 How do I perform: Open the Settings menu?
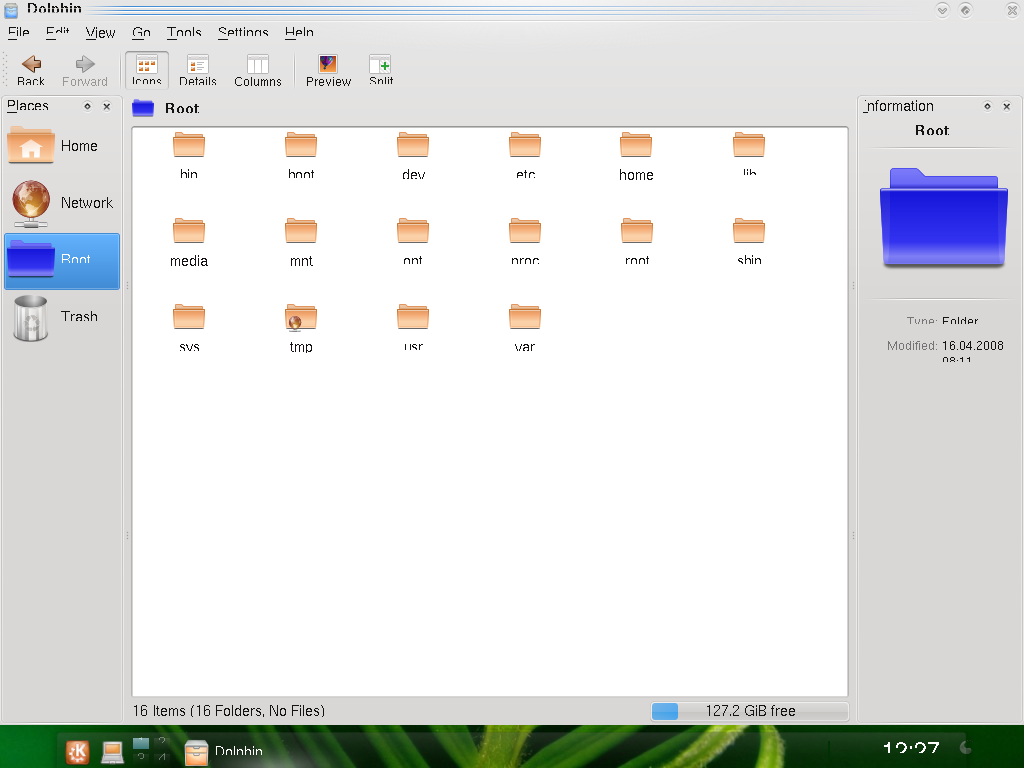pos(243,33)
